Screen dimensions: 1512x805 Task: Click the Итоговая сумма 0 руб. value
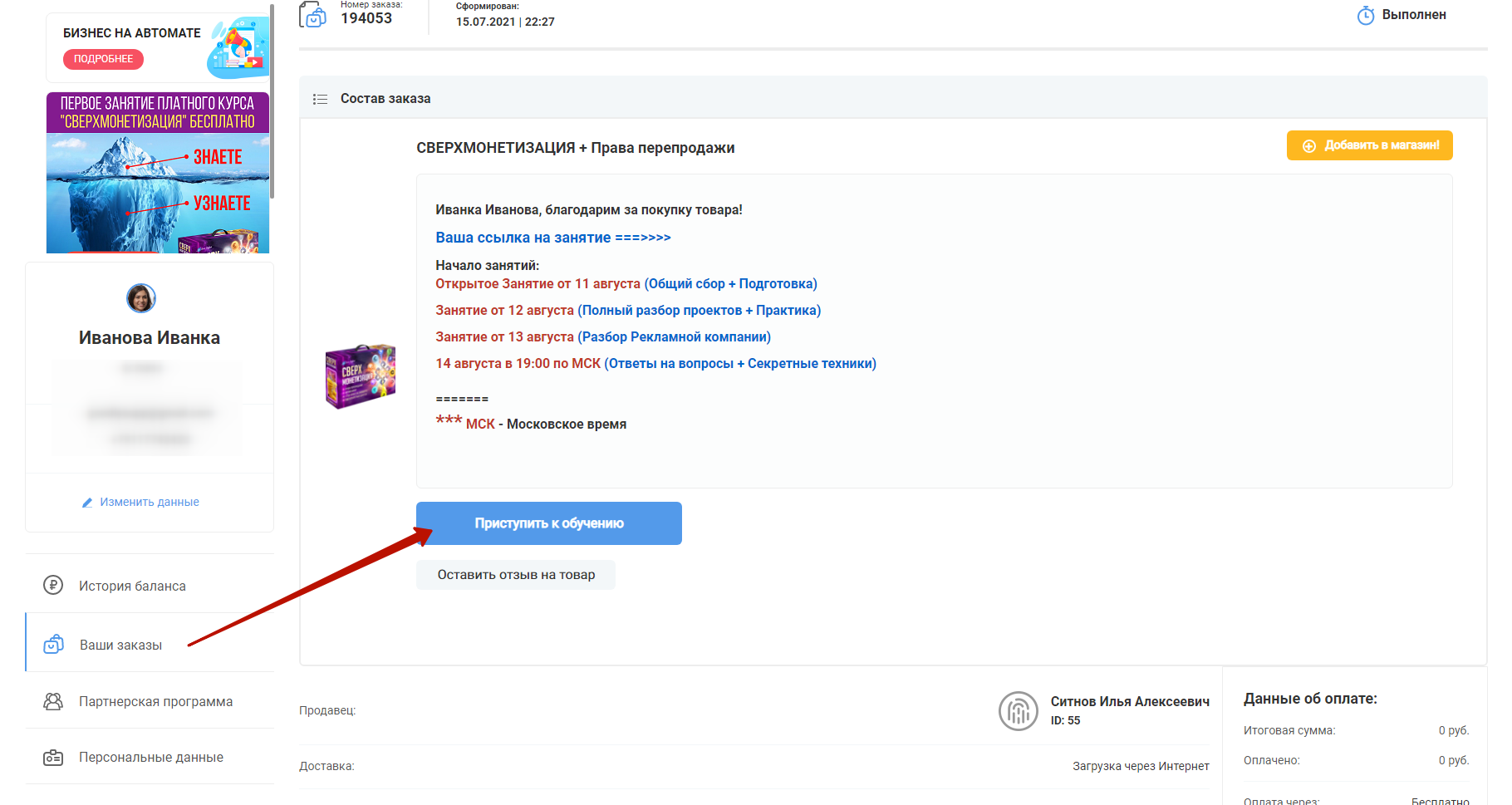[x=1454, y=730]
